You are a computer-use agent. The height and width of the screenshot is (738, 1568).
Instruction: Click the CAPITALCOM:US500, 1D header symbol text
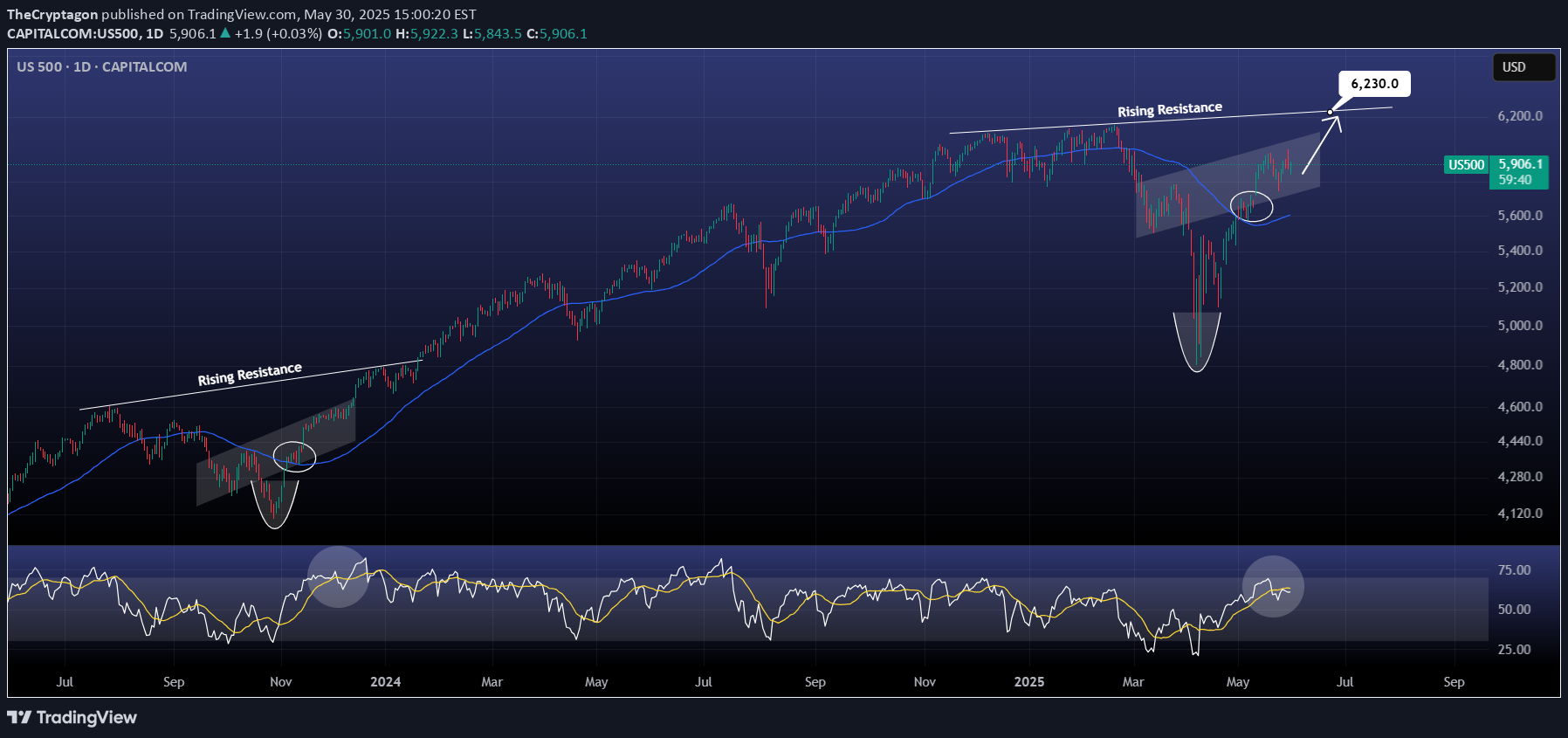pyautogui.click(x=85, y=33)
